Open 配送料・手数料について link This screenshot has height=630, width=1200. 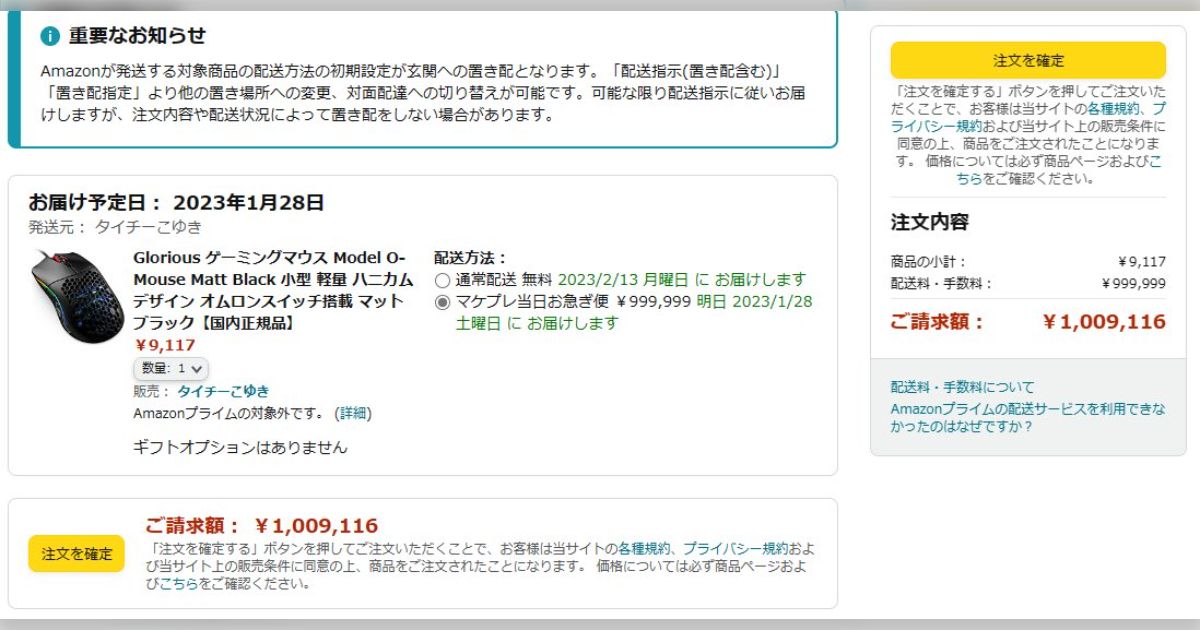coord(963,387)
